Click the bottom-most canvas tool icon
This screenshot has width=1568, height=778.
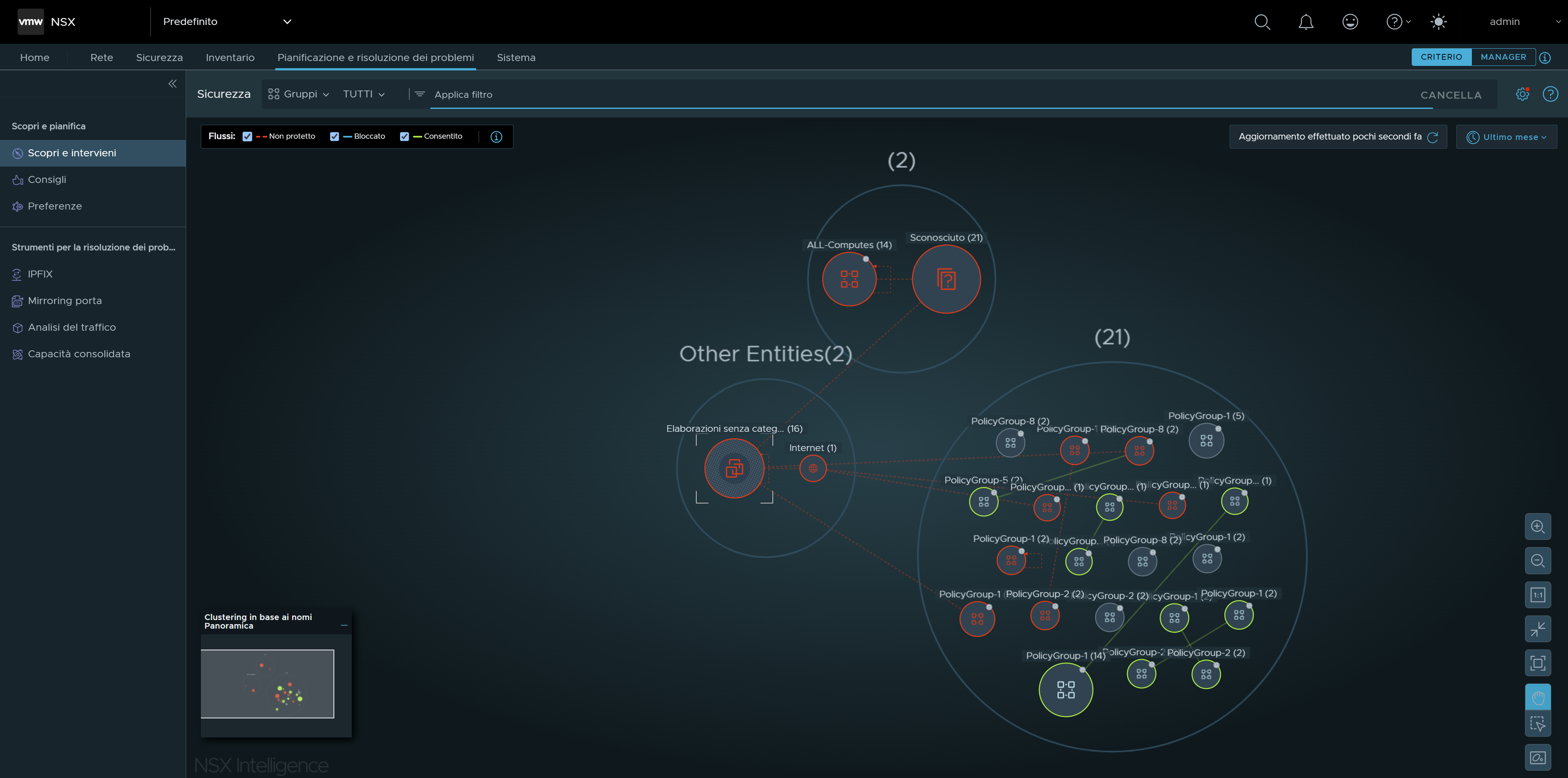[x=1538, y=758]
